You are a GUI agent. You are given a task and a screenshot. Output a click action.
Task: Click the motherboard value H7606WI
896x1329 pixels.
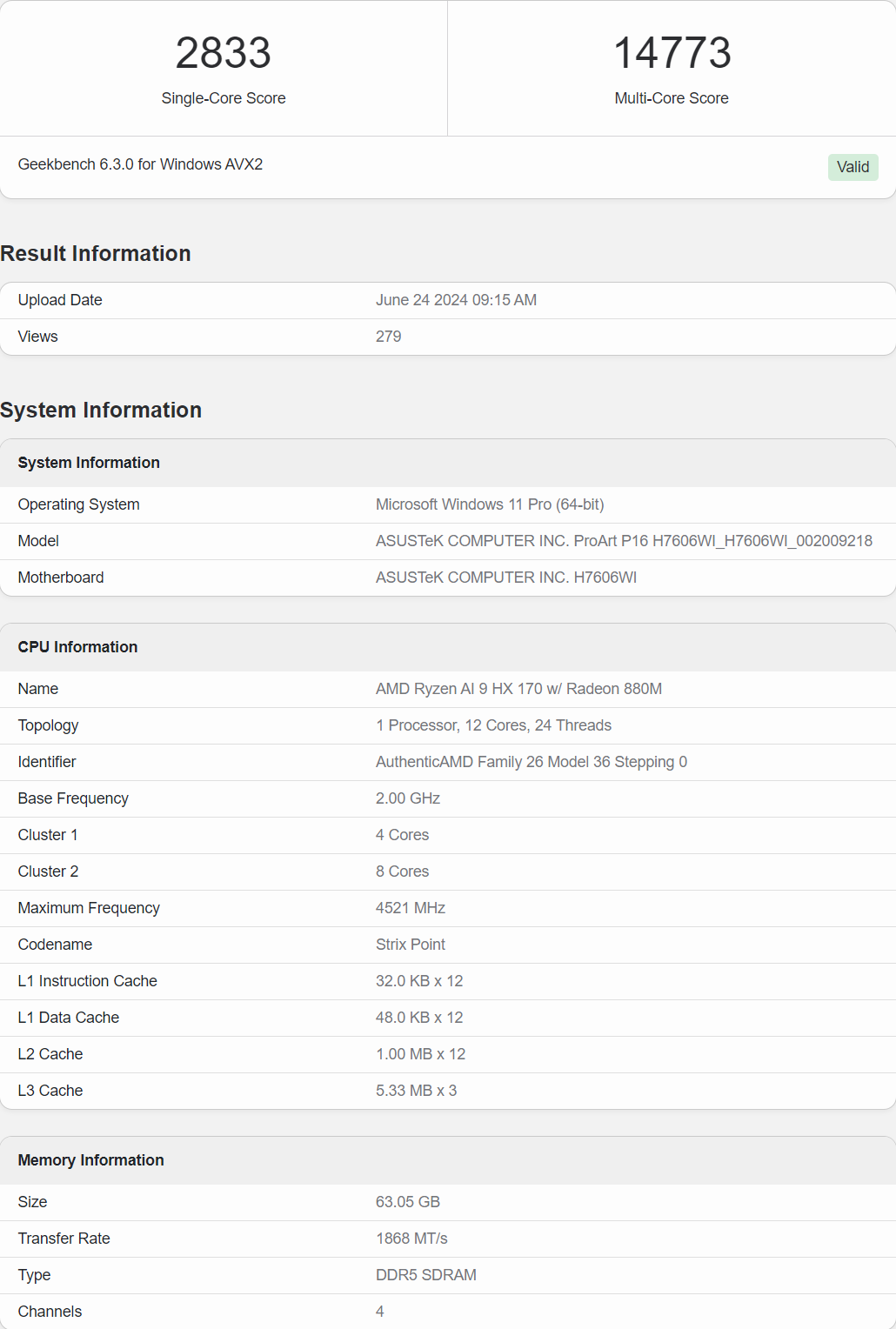(506, 578)
